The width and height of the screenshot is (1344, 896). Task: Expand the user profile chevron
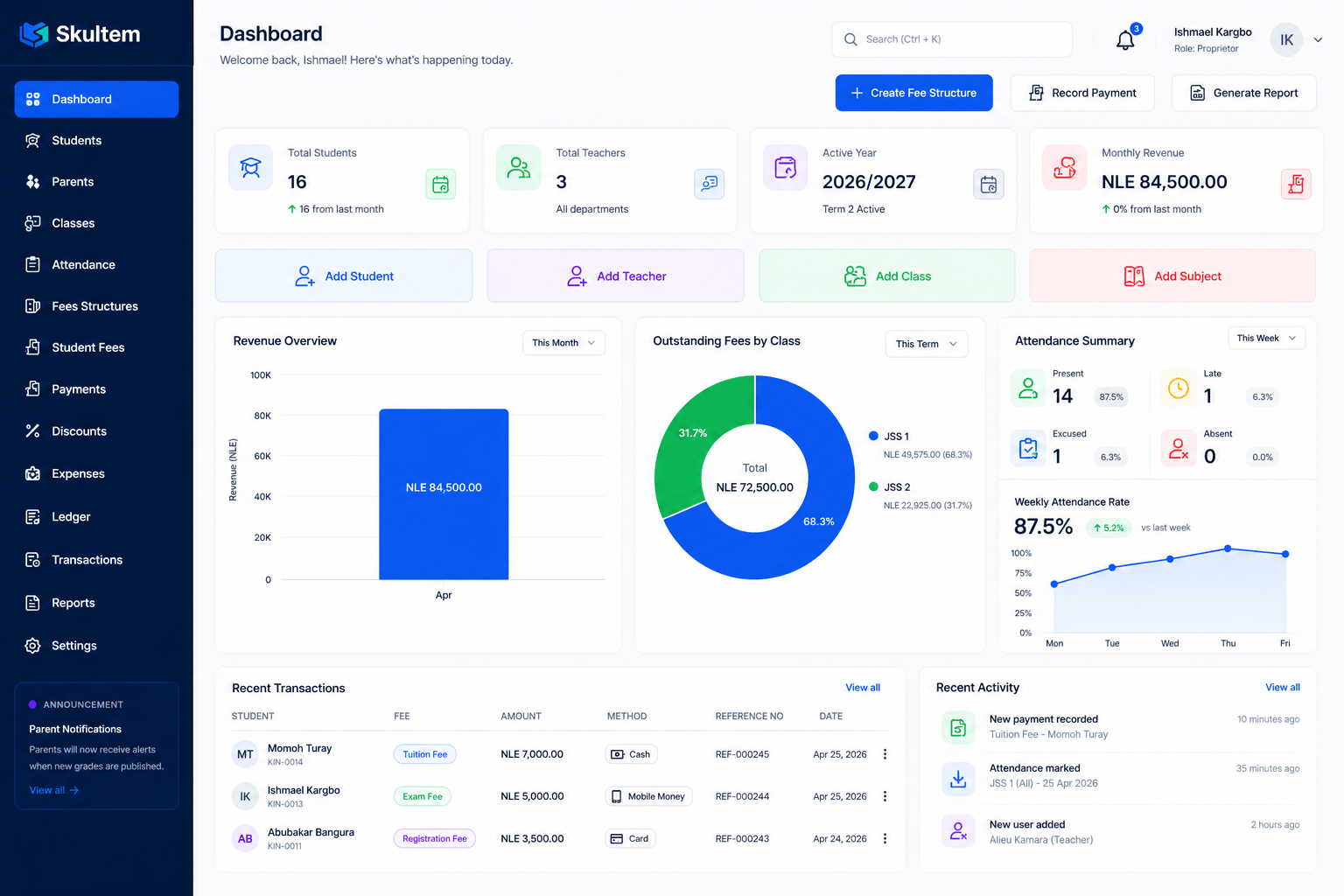[x=1318, y=40]
